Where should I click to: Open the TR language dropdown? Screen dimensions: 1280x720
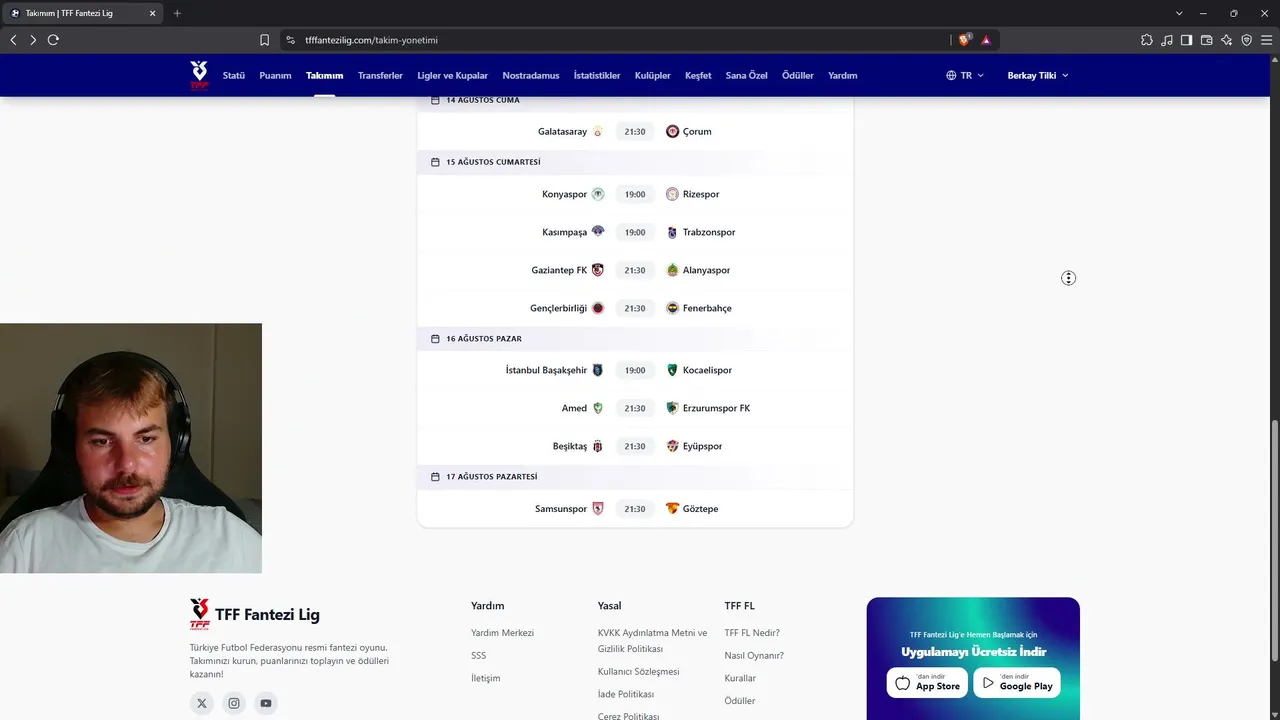(965, 75)
